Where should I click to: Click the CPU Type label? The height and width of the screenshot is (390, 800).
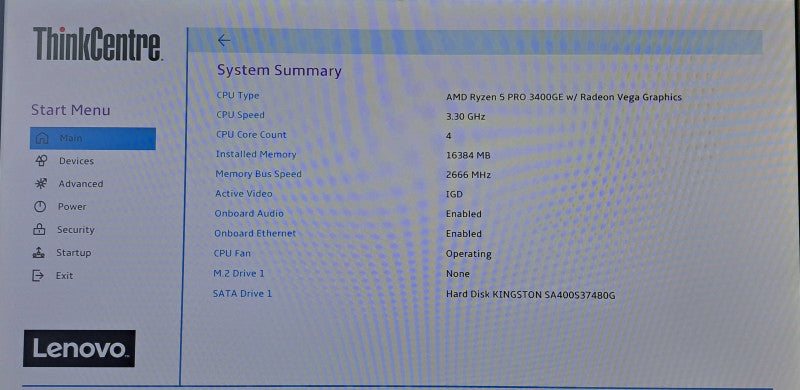[238, 95]
